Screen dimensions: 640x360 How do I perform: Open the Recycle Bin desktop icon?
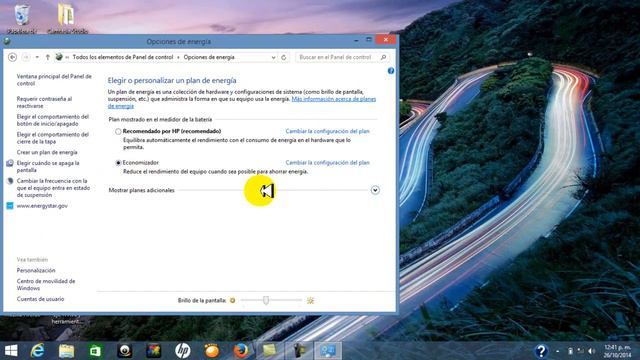pyautogui.click(x=22, y=18)
